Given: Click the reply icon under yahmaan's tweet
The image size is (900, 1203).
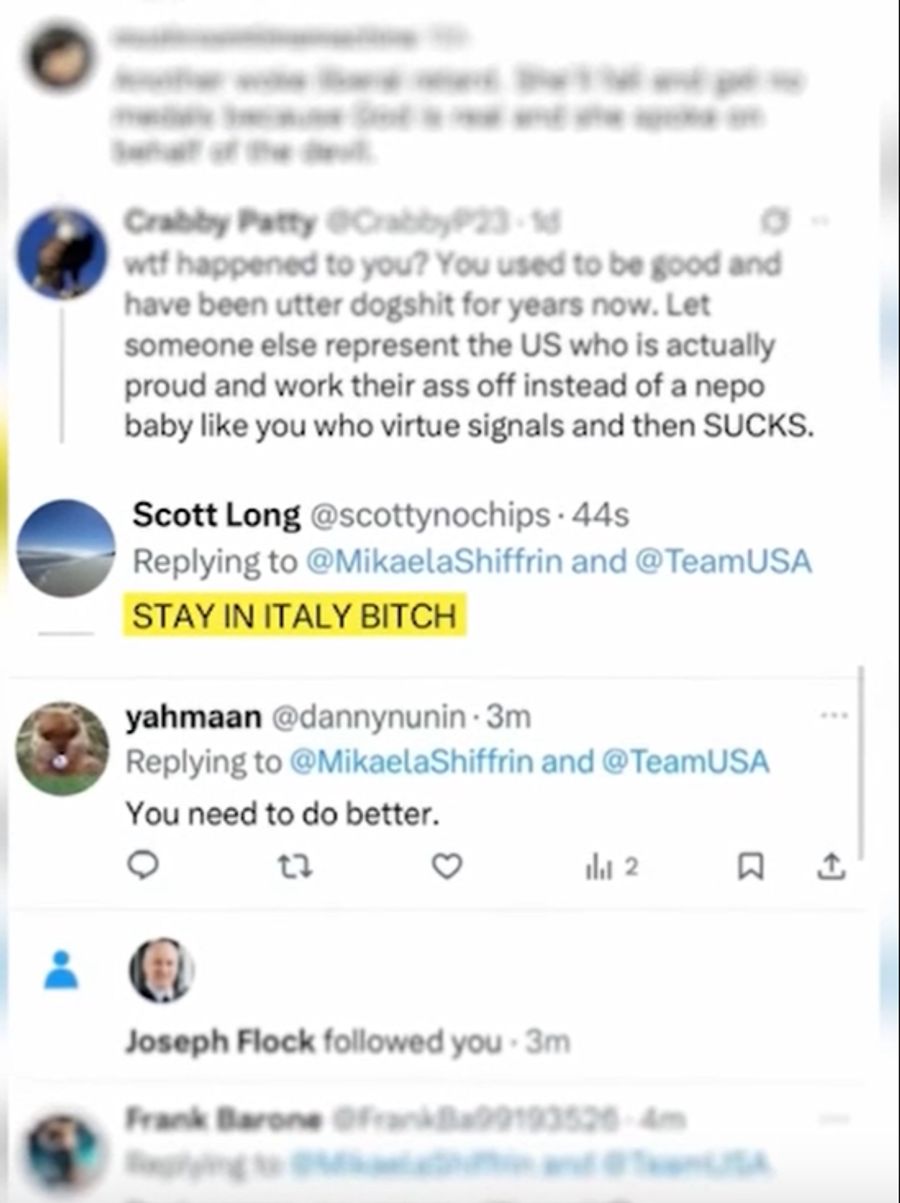Looking at the screenshot, I should coord(145,866).
